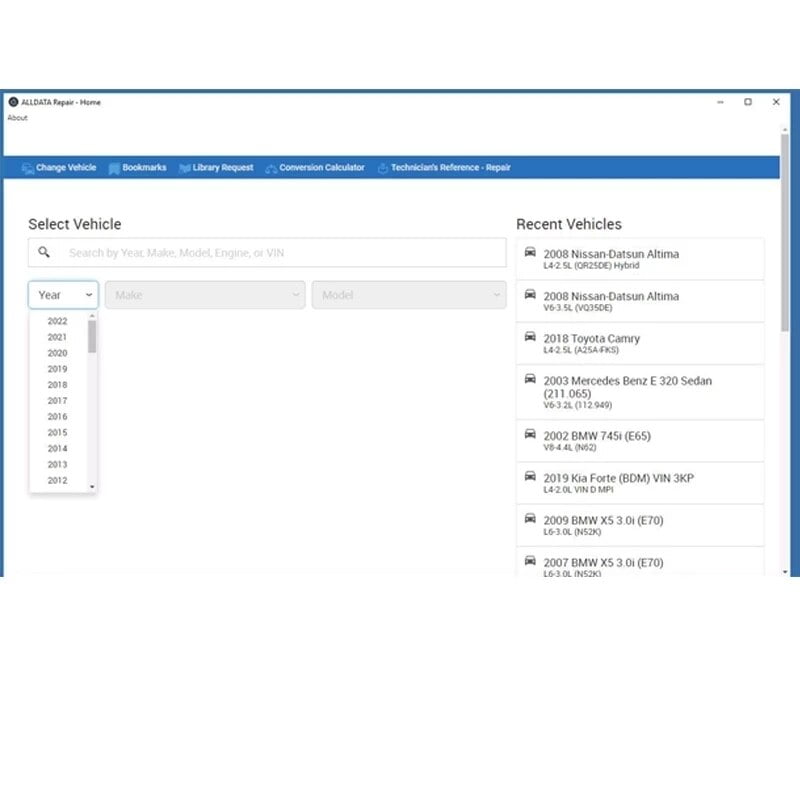Open the About menu

pyautogui.click(x=17, y=118)
